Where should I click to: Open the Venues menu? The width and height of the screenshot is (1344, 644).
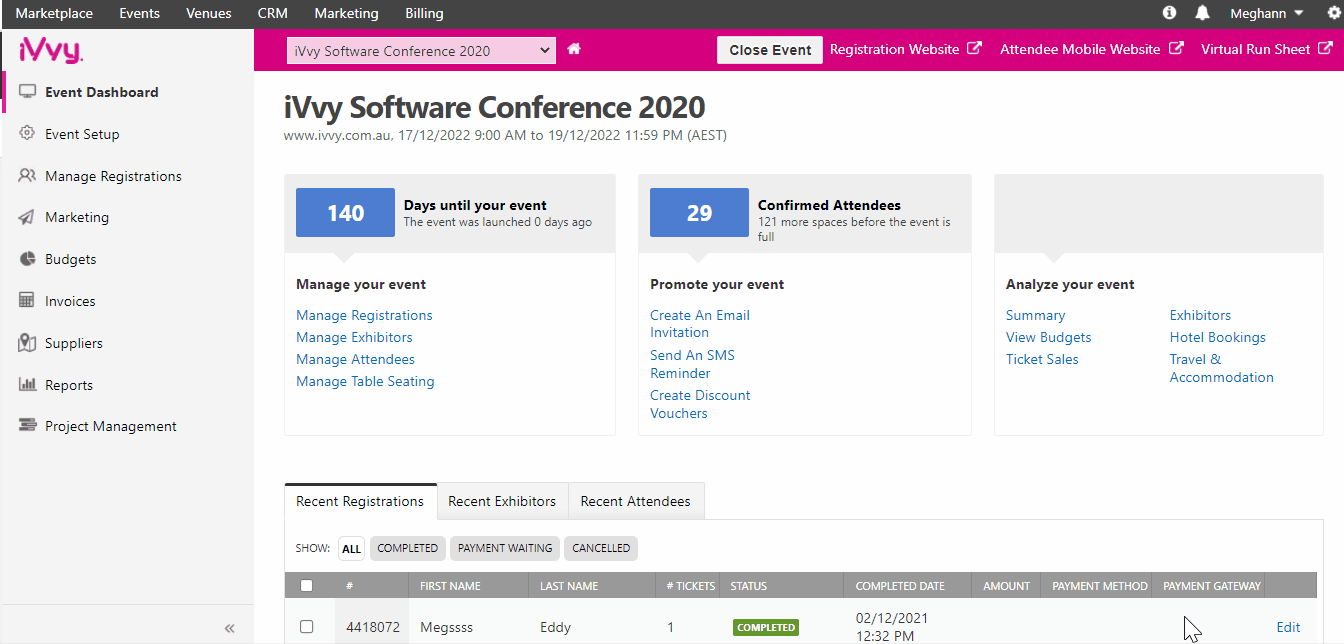(209, 14)
